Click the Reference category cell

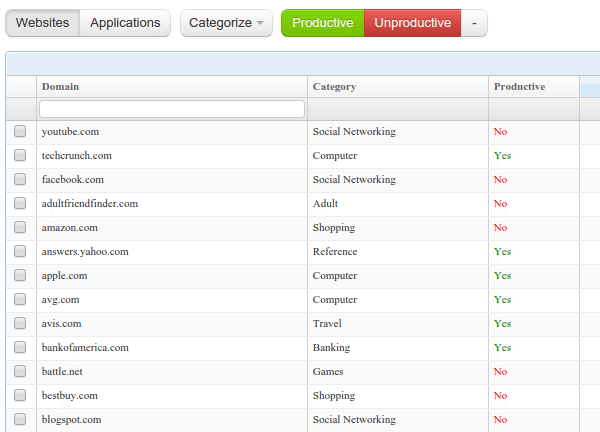click(x=398, y=252)
